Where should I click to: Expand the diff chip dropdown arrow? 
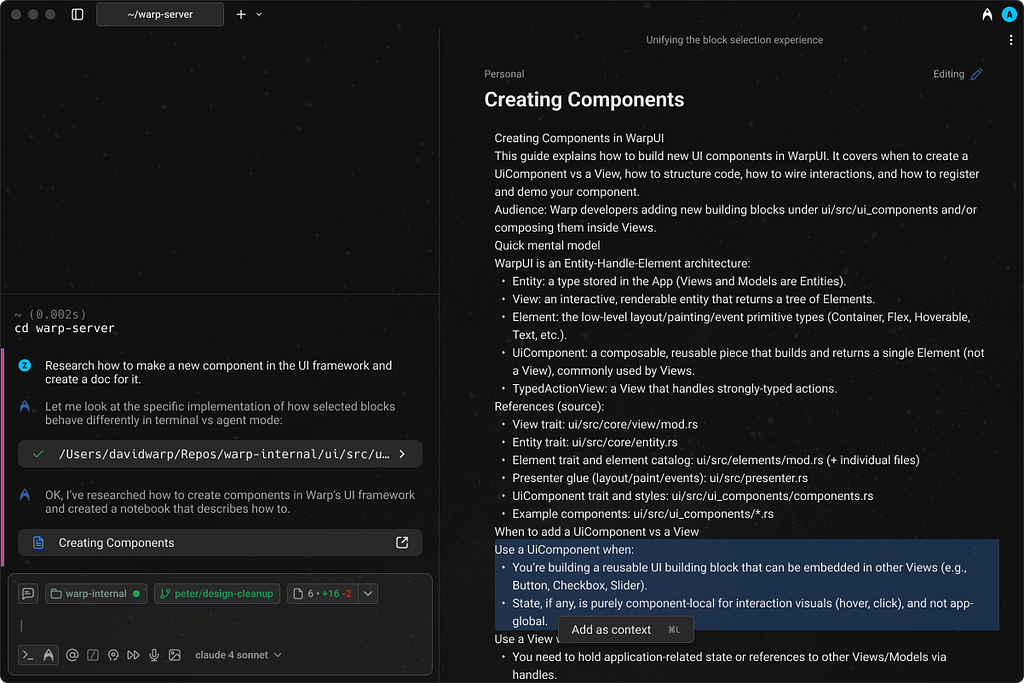368,594
